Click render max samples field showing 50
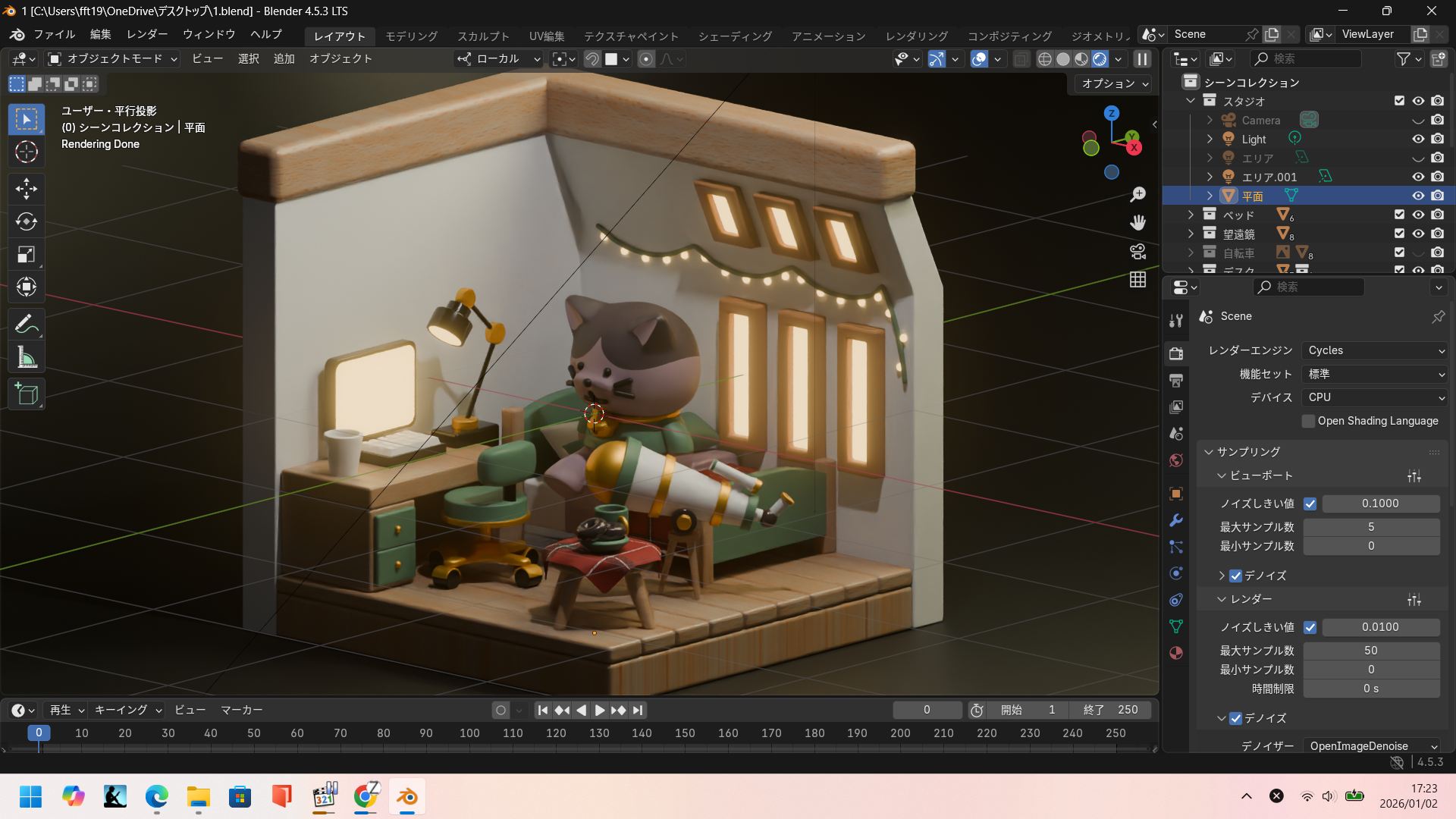The image size is (1456, 819). 1370,651
